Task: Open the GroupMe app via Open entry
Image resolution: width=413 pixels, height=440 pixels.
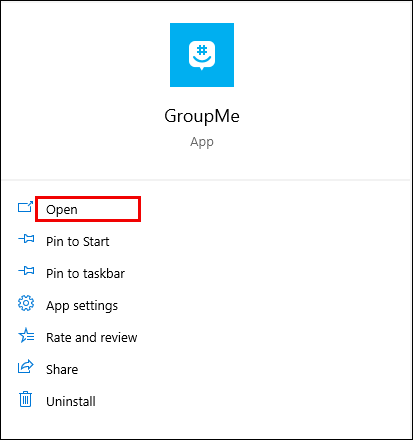Action: pyautogui.click(x=62, y=210)
